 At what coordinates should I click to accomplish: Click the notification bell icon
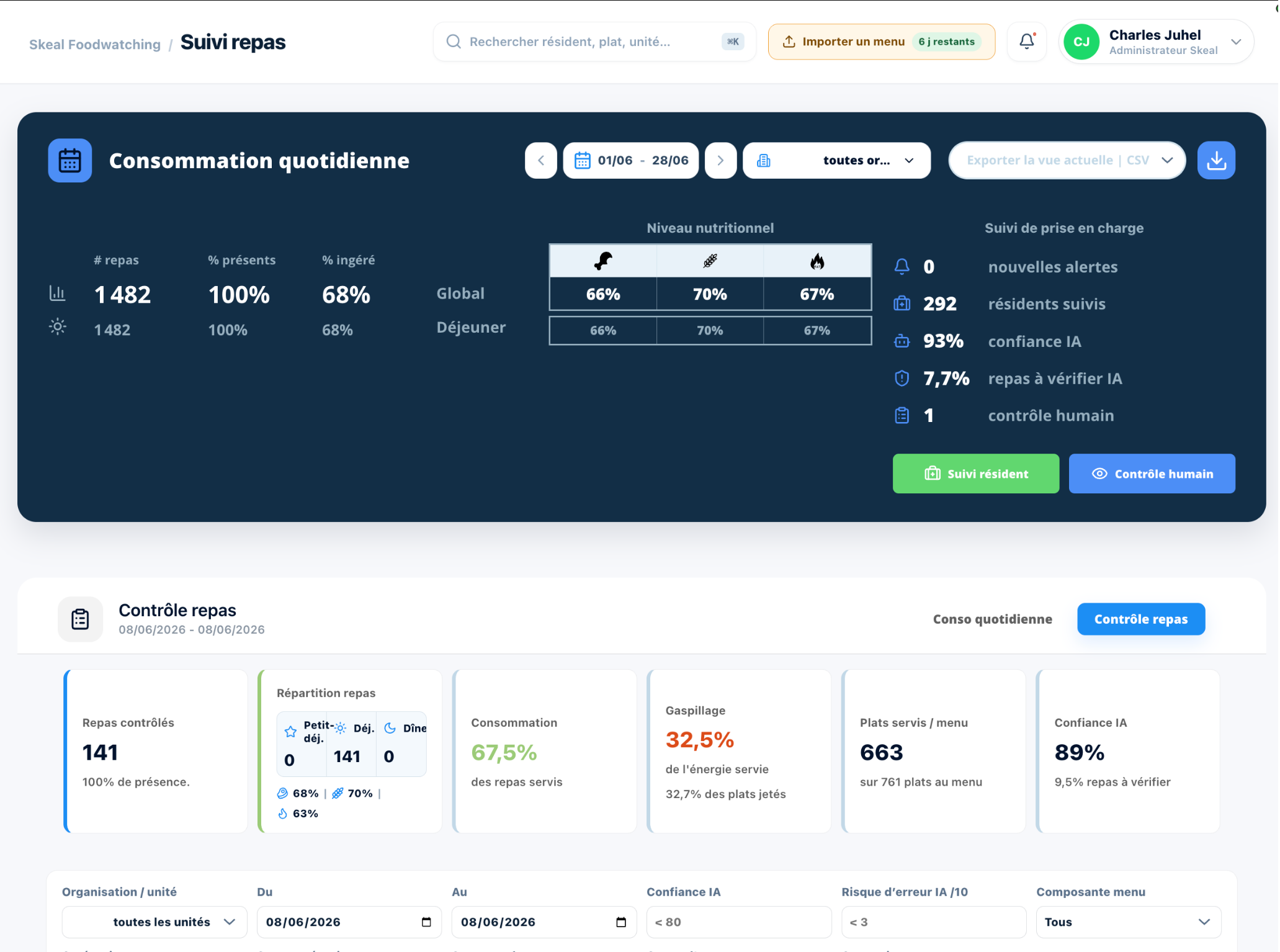coord(1027,42)
